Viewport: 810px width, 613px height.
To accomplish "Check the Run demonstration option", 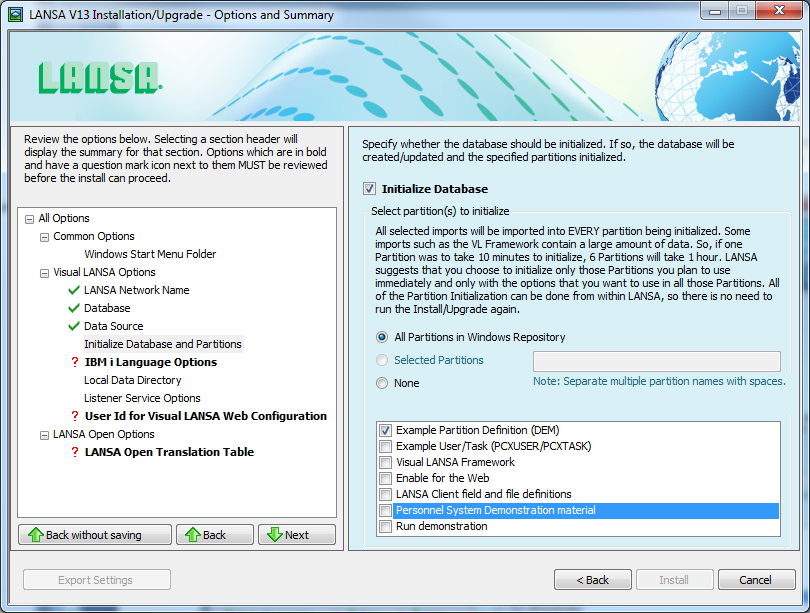I will pos(385,527).
